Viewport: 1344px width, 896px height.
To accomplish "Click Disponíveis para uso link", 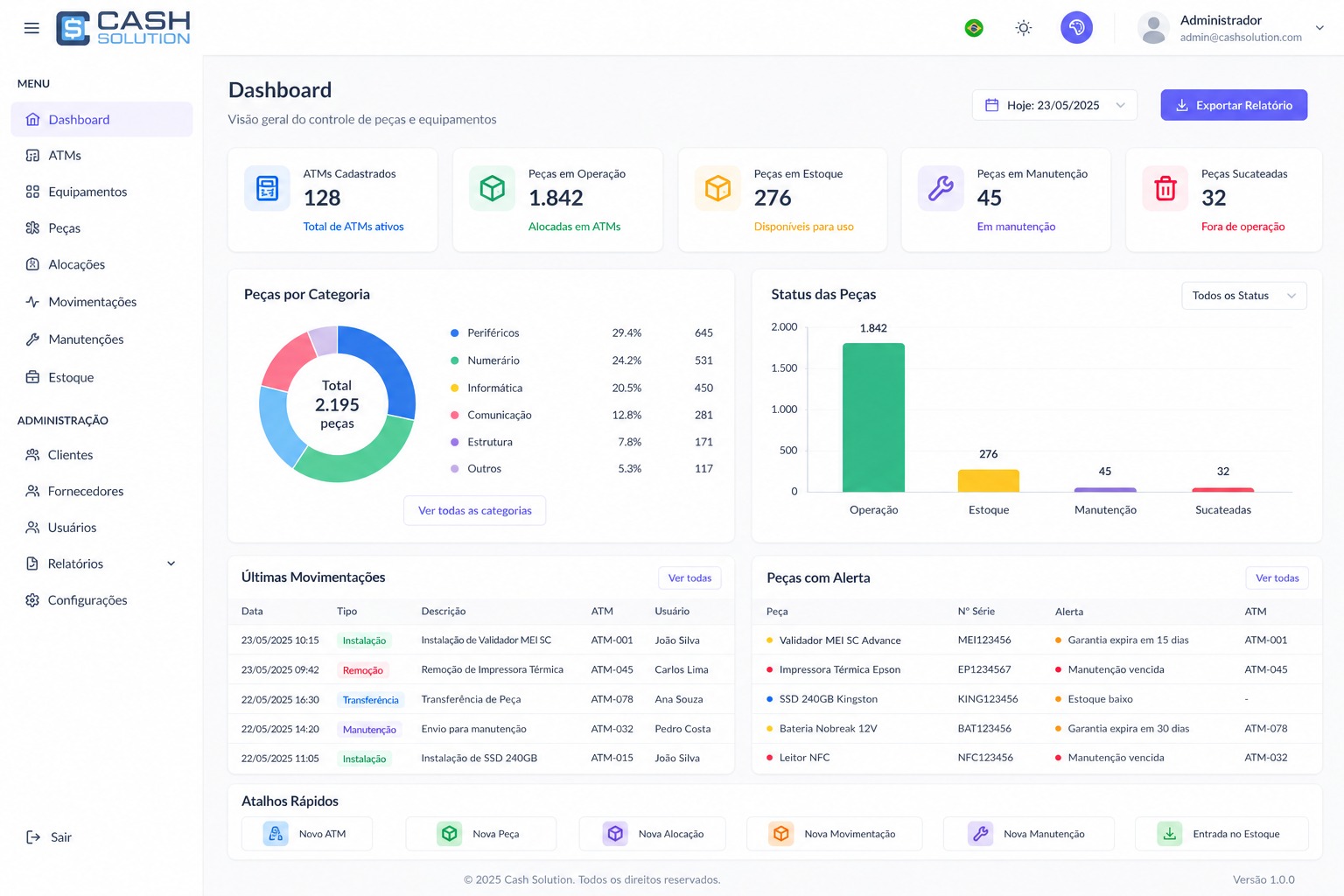I will 803,227.
